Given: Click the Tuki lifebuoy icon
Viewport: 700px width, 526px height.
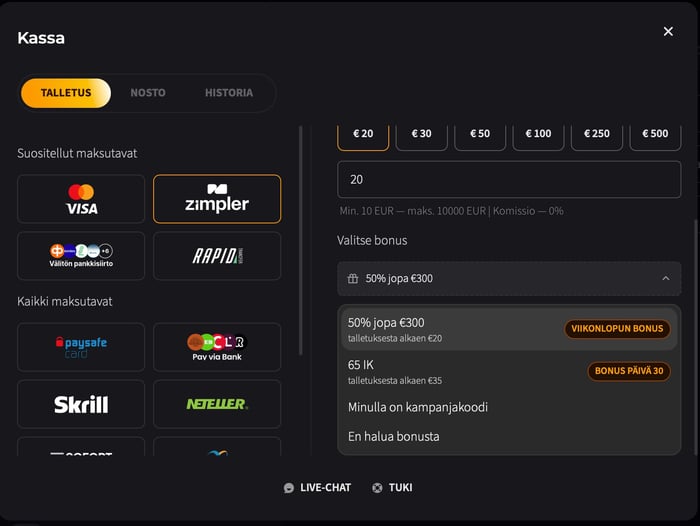Looking at the screenshot, I should pyautogui.click(x=377, y=488).
